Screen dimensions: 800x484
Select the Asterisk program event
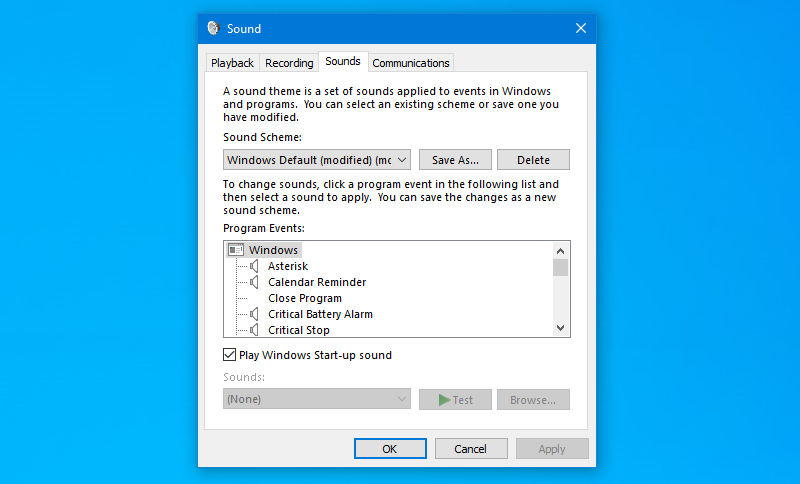coord(288,266)
